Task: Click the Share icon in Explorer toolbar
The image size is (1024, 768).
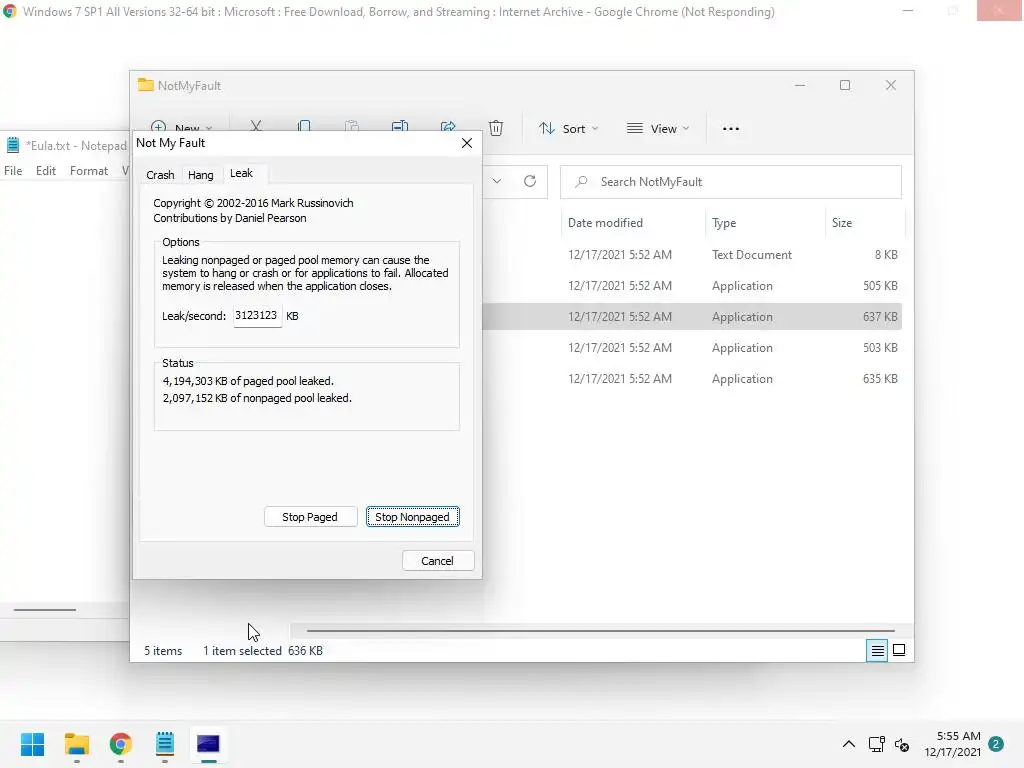Action: pyautogui.click(x=448, y=126)
